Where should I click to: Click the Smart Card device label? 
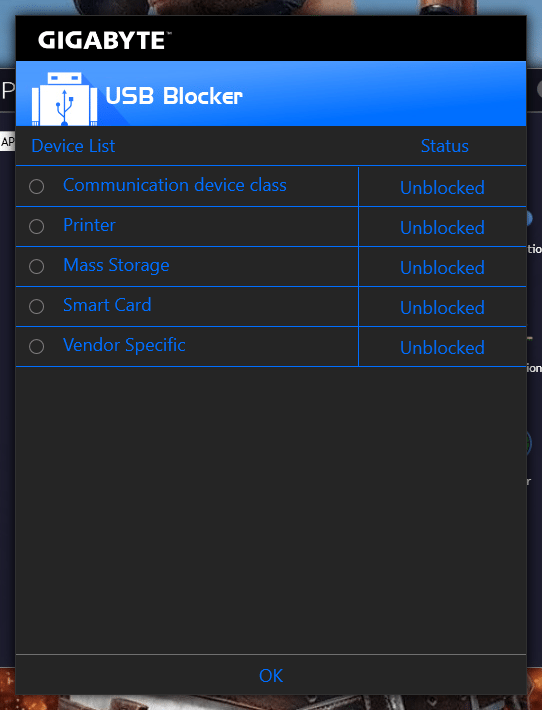[107, 305]
